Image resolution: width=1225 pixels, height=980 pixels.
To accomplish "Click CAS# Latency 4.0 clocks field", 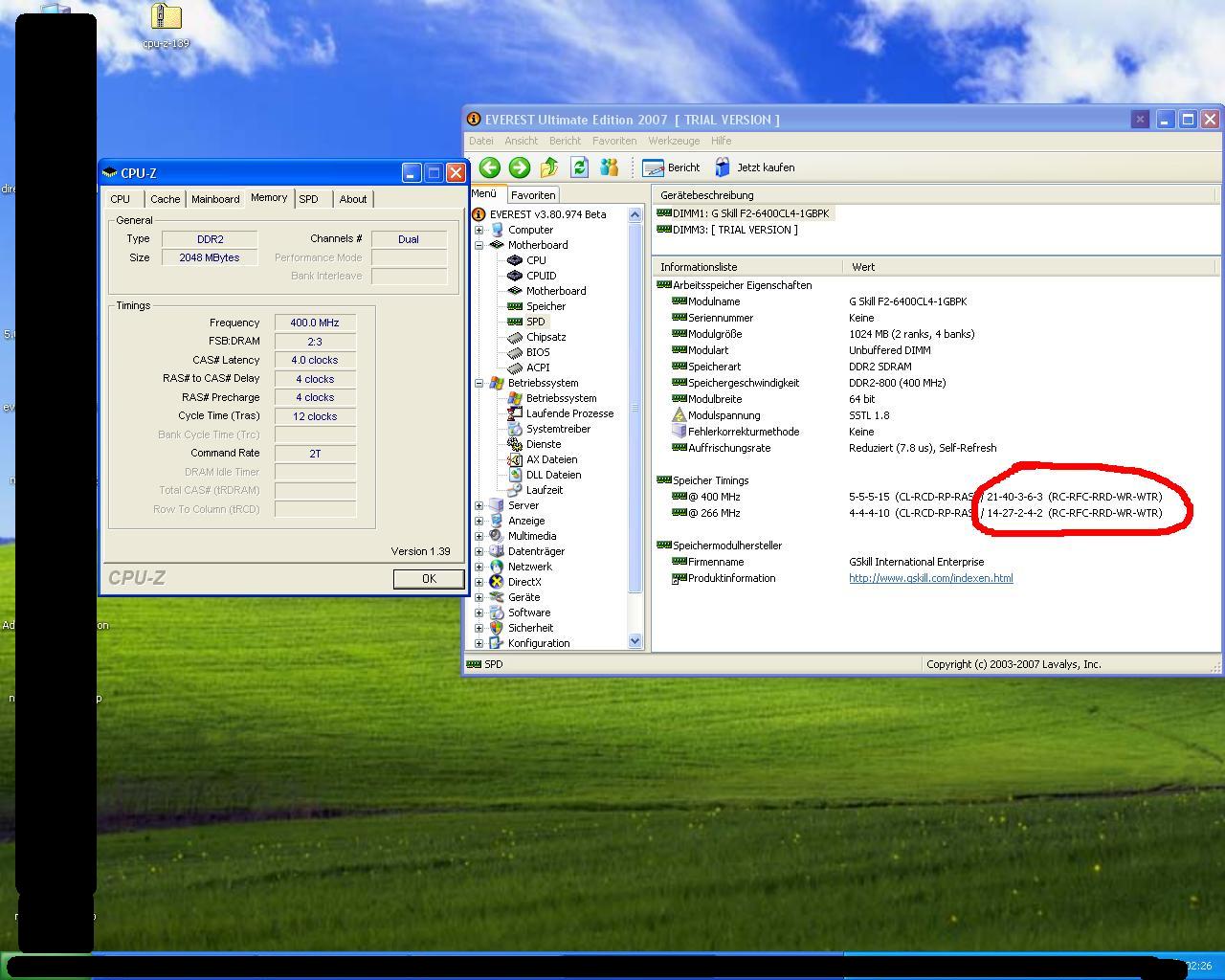I will (x=315, y=360).
